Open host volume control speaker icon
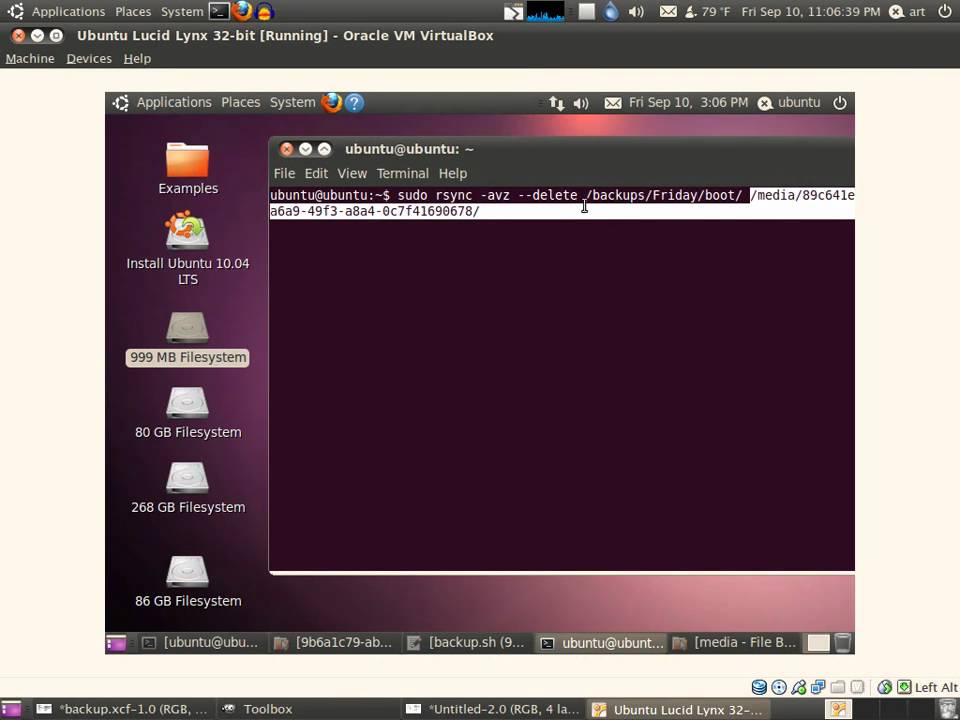 tap(636, 11)
